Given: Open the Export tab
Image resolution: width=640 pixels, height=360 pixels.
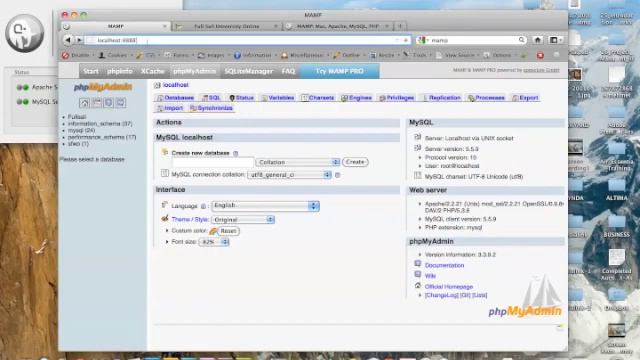Looking at the screenshot, I should (525, 98).
